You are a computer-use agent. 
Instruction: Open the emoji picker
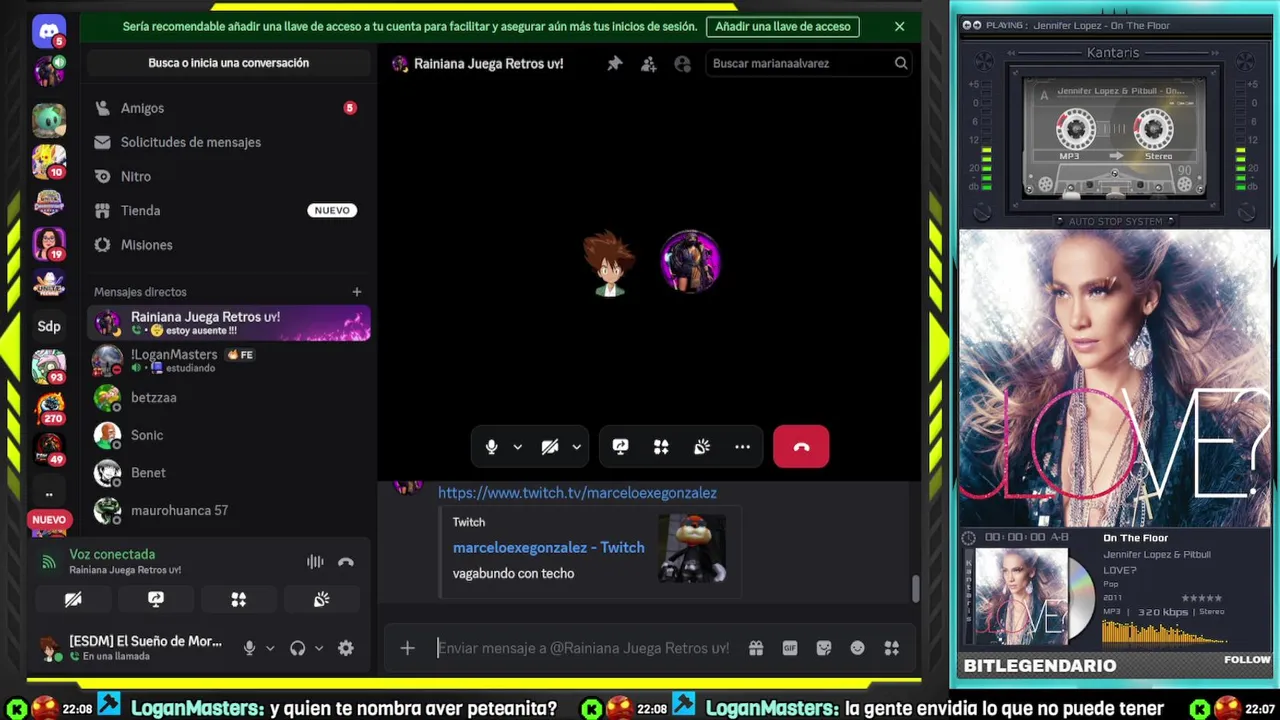click(x=857, y=648)
